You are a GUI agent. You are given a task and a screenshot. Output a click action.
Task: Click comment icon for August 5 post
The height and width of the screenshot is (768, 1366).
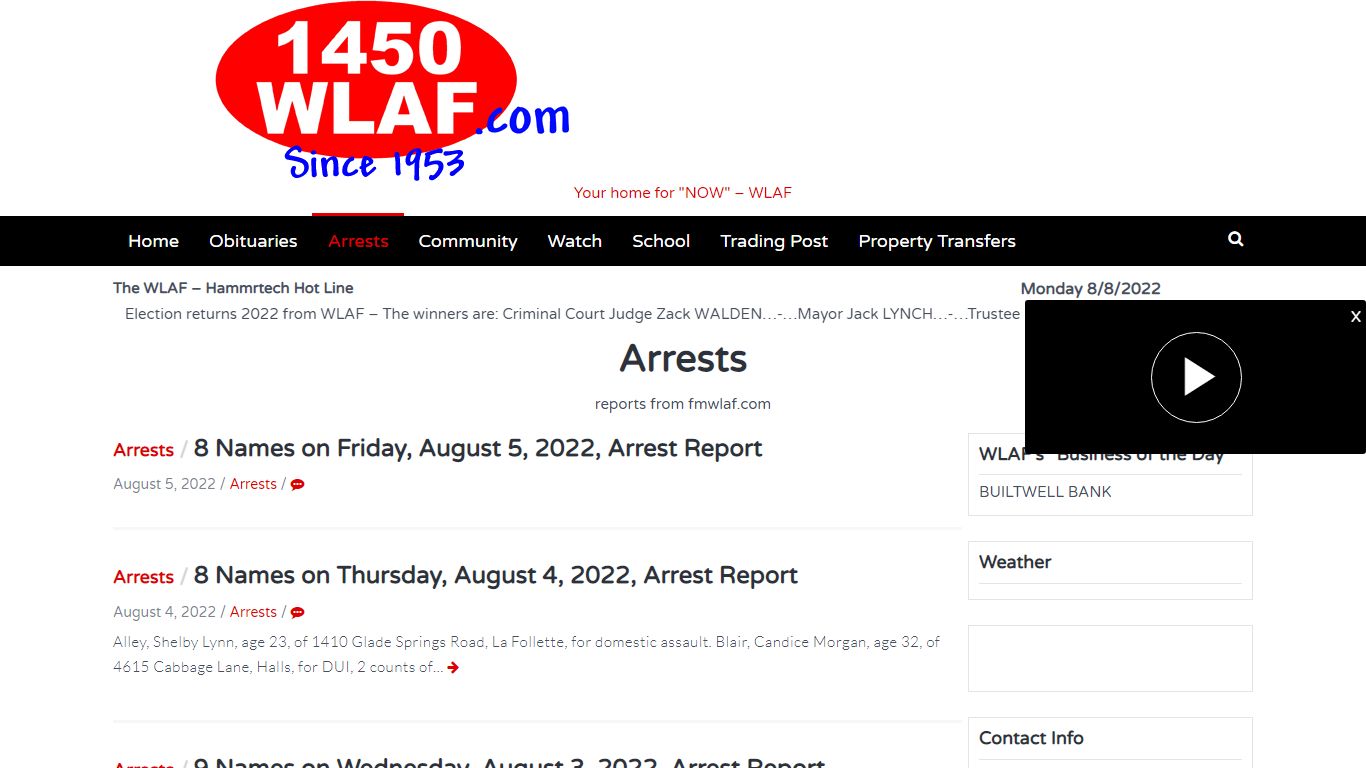pyautogui.click(x=297, y=484)
